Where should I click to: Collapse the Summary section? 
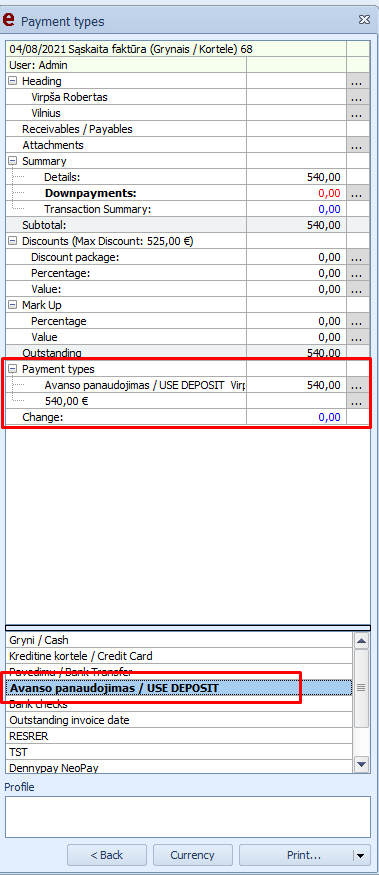[12, 161]
